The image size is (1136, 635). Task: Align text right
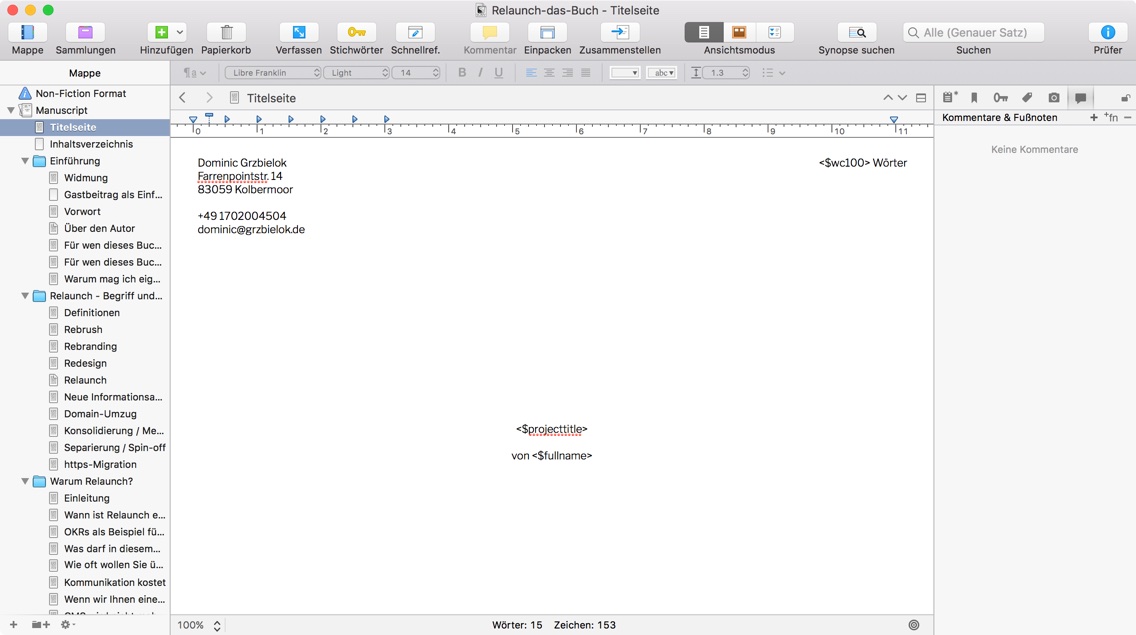(567, 72)
